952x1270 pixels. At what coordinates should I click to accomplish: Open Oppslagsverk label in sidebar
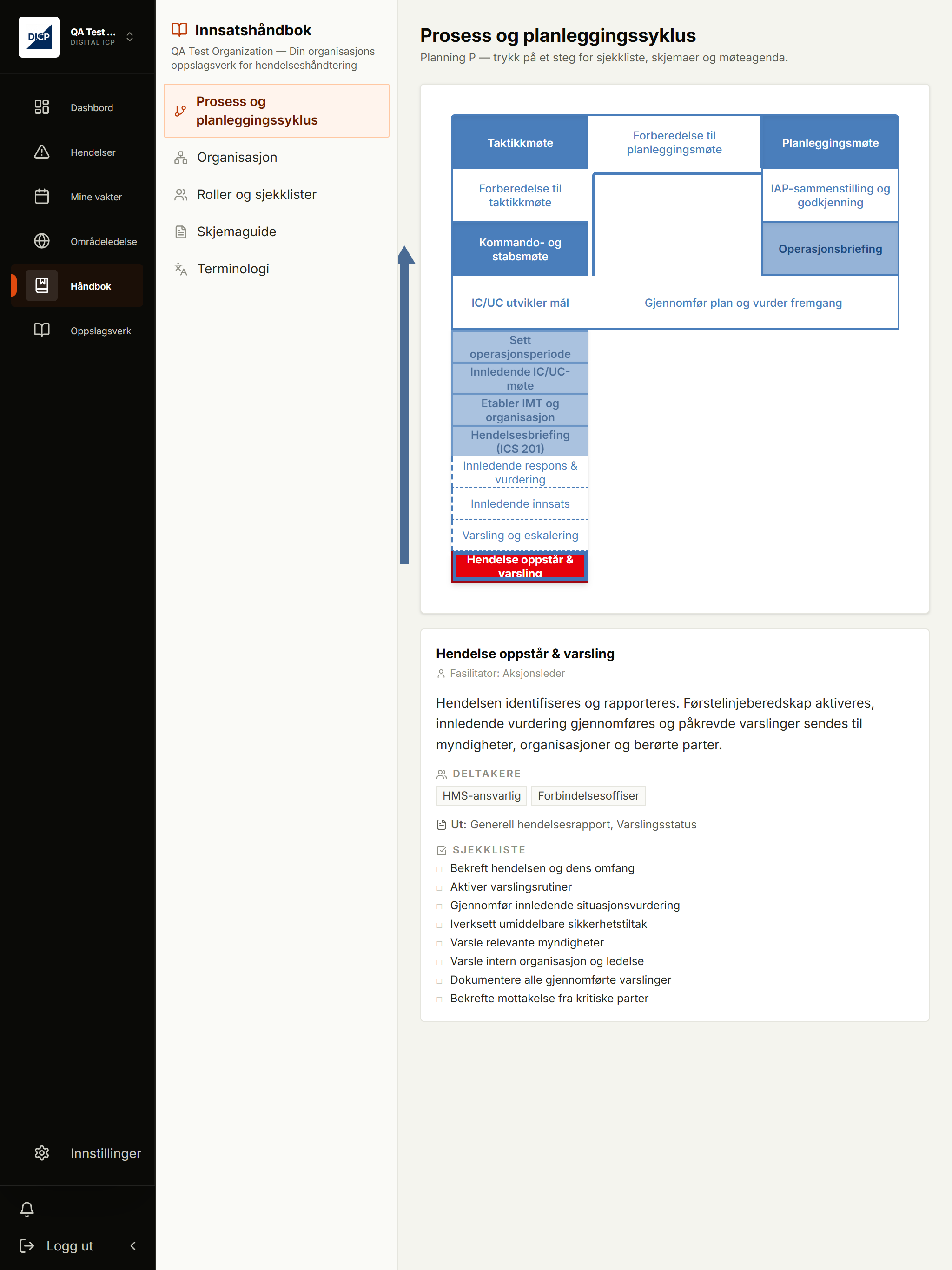click(x=100, y=331)
